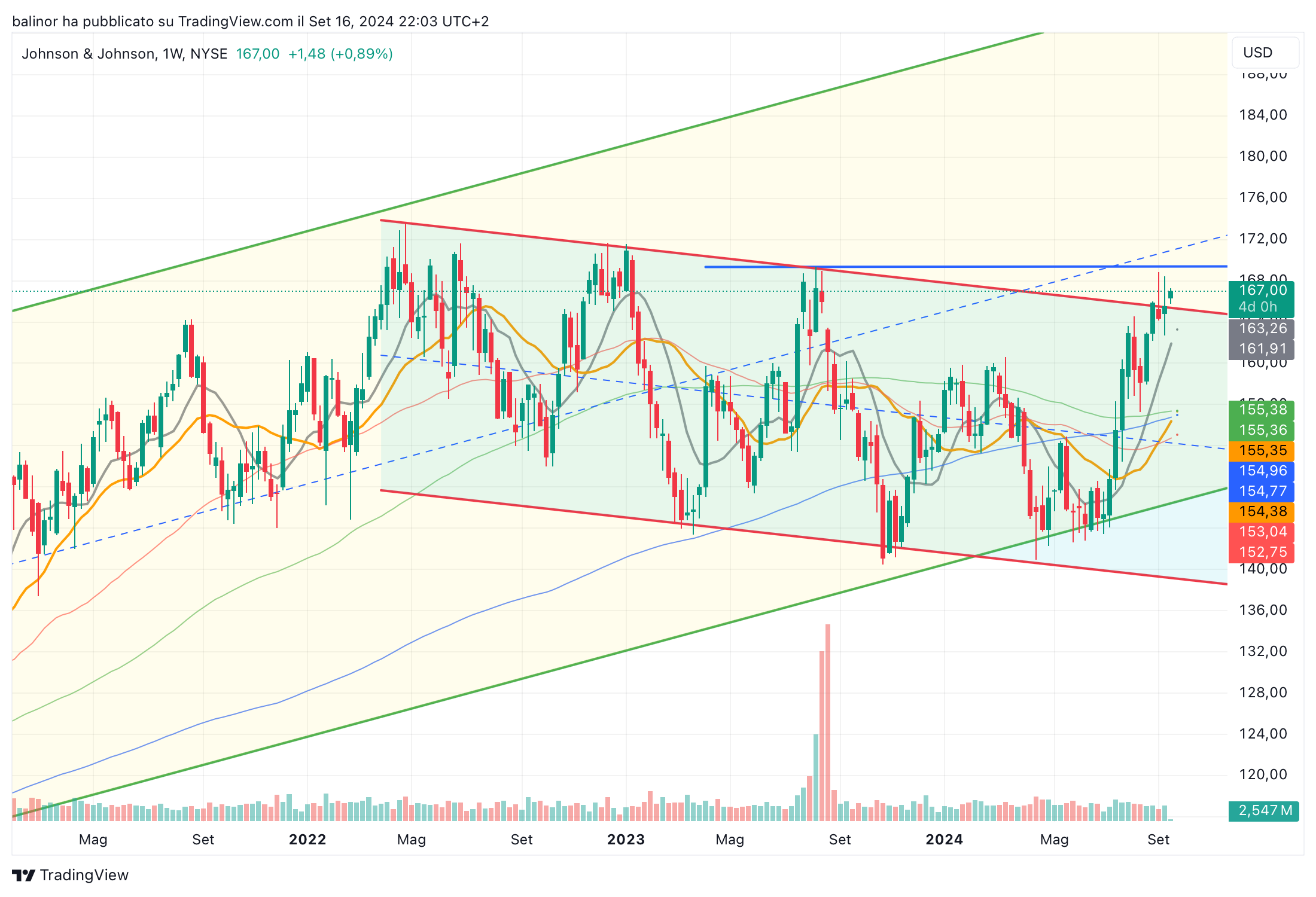Click the blue 154,96 indicator label

(x=1262, y=471)
